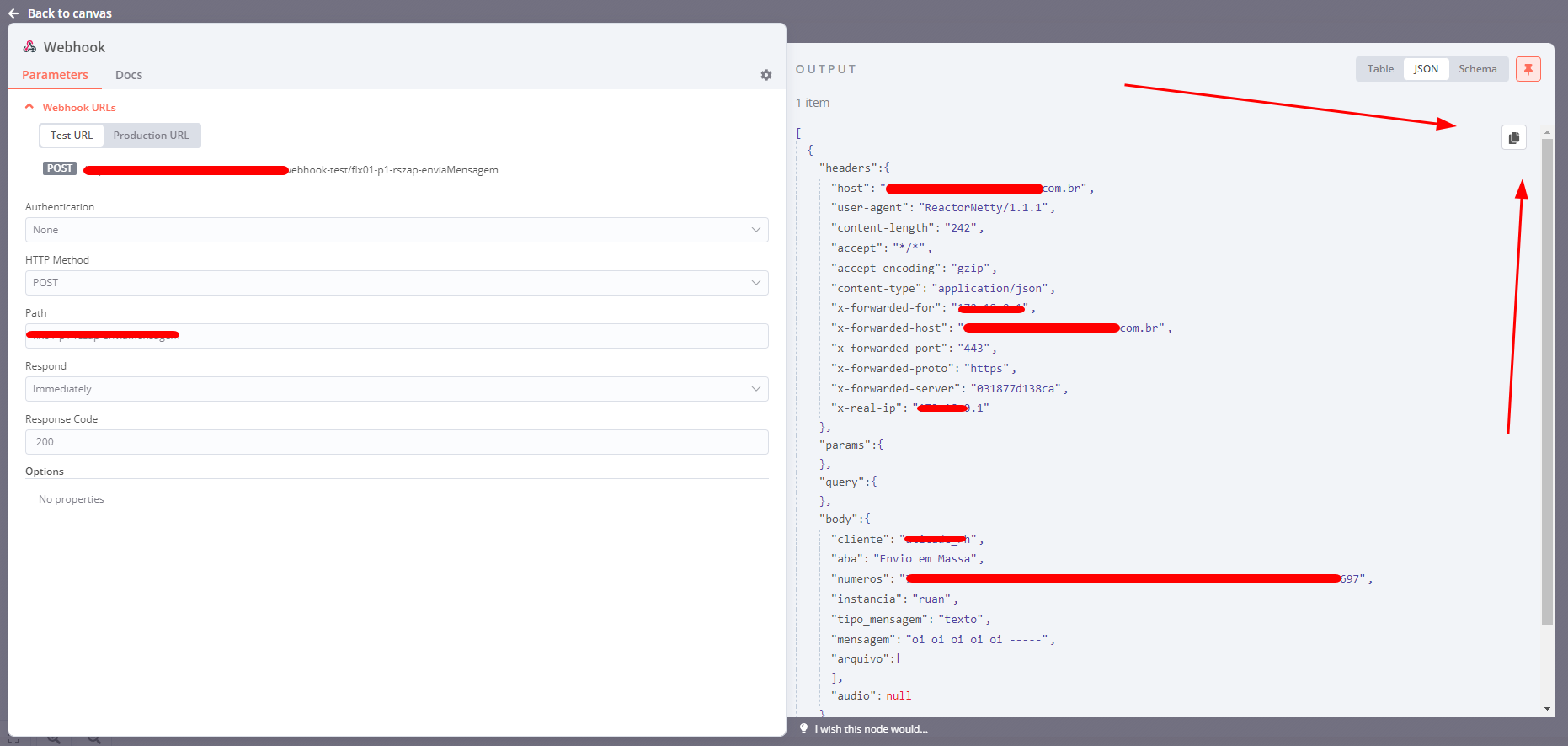Click the POST method badge
Image resolution: width=1568 pixels, height=746 pixels.
coord(60,168)
